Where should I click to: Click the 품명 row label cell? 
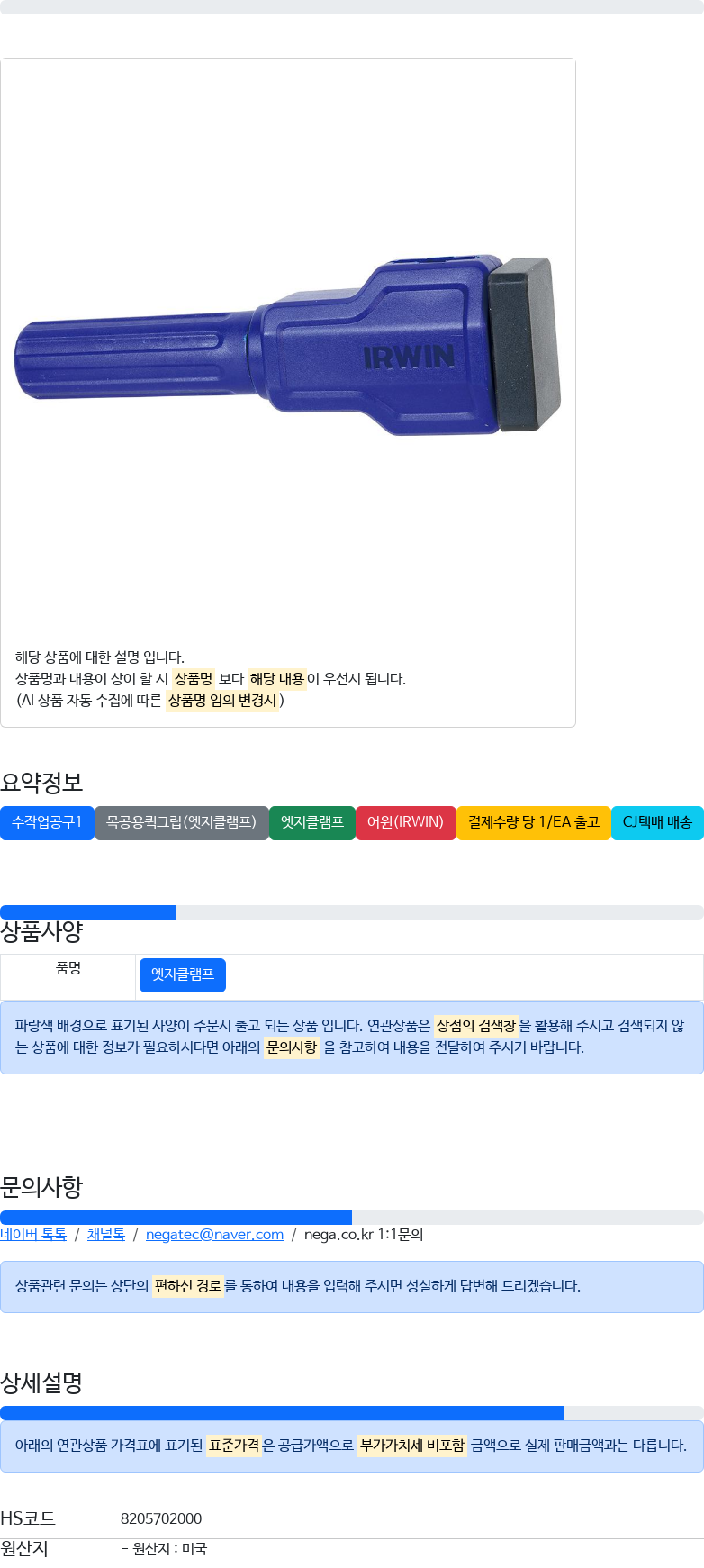click(x=68, y=977)
